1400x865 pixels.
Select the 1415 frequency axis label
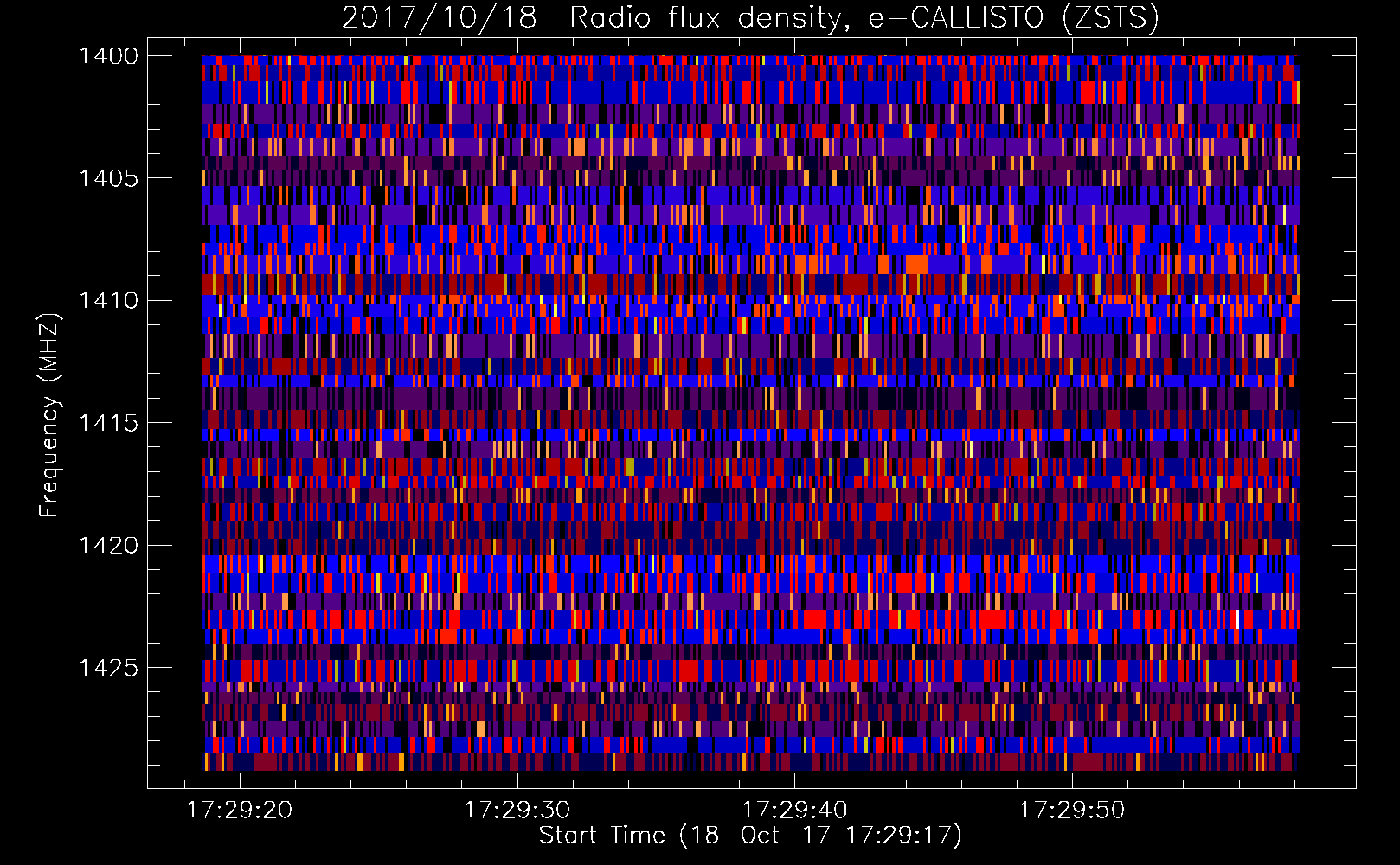pyautogui.click(x=108, y=423)
